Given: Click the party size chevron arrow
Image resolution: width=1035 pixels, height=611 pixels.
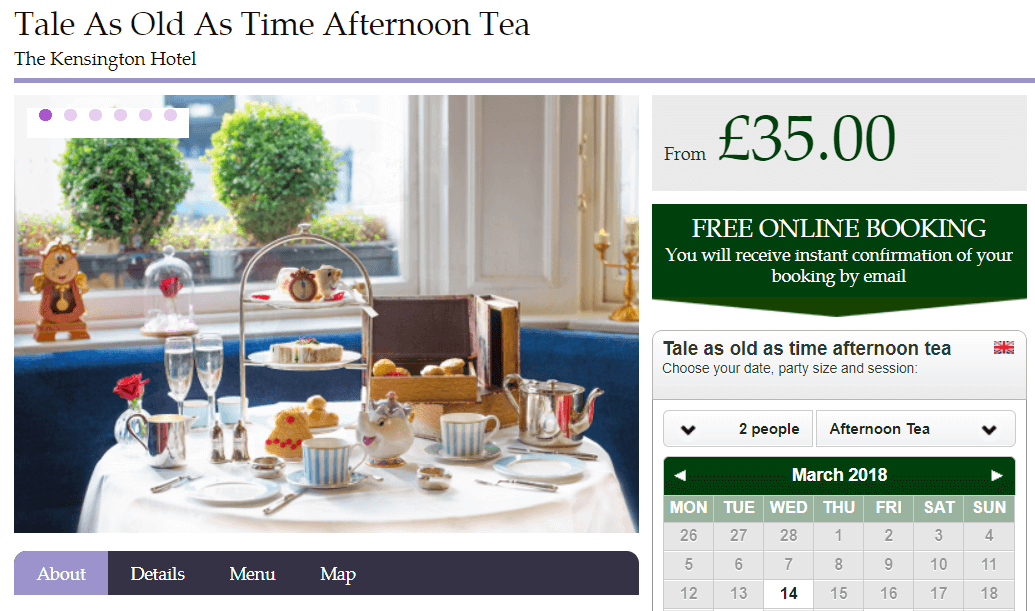Looking at the screenshot, I should tap(688, 430).
